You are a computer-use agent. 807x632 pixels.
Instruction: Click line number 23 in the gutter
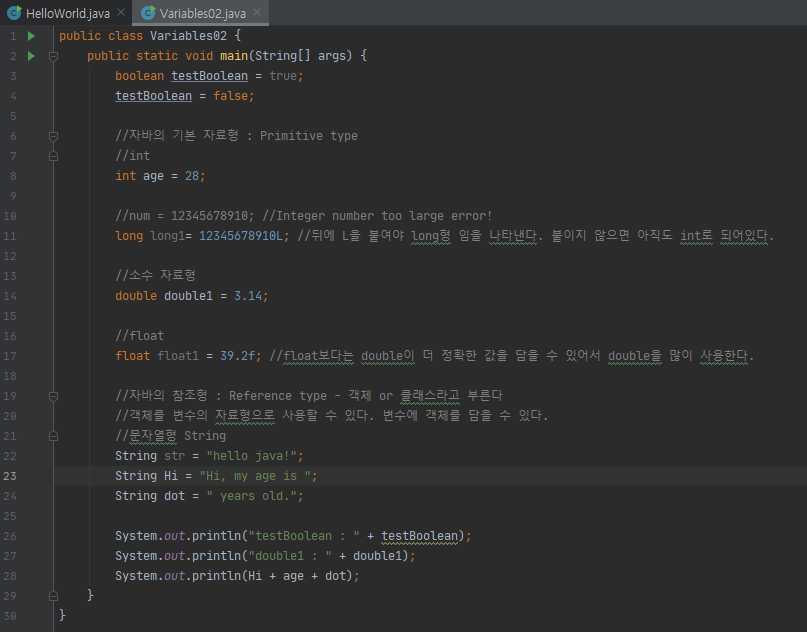tap(10, 476)
